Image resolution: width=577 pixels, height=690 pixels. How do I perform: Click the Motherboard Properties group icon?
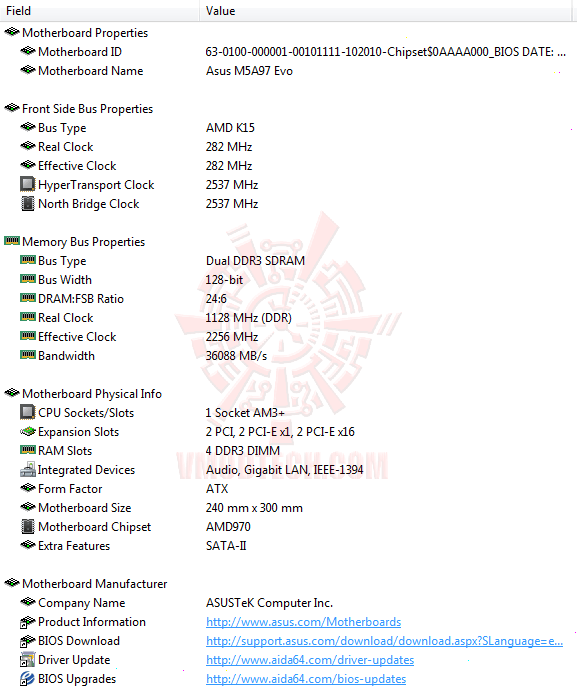pos(12,32)
